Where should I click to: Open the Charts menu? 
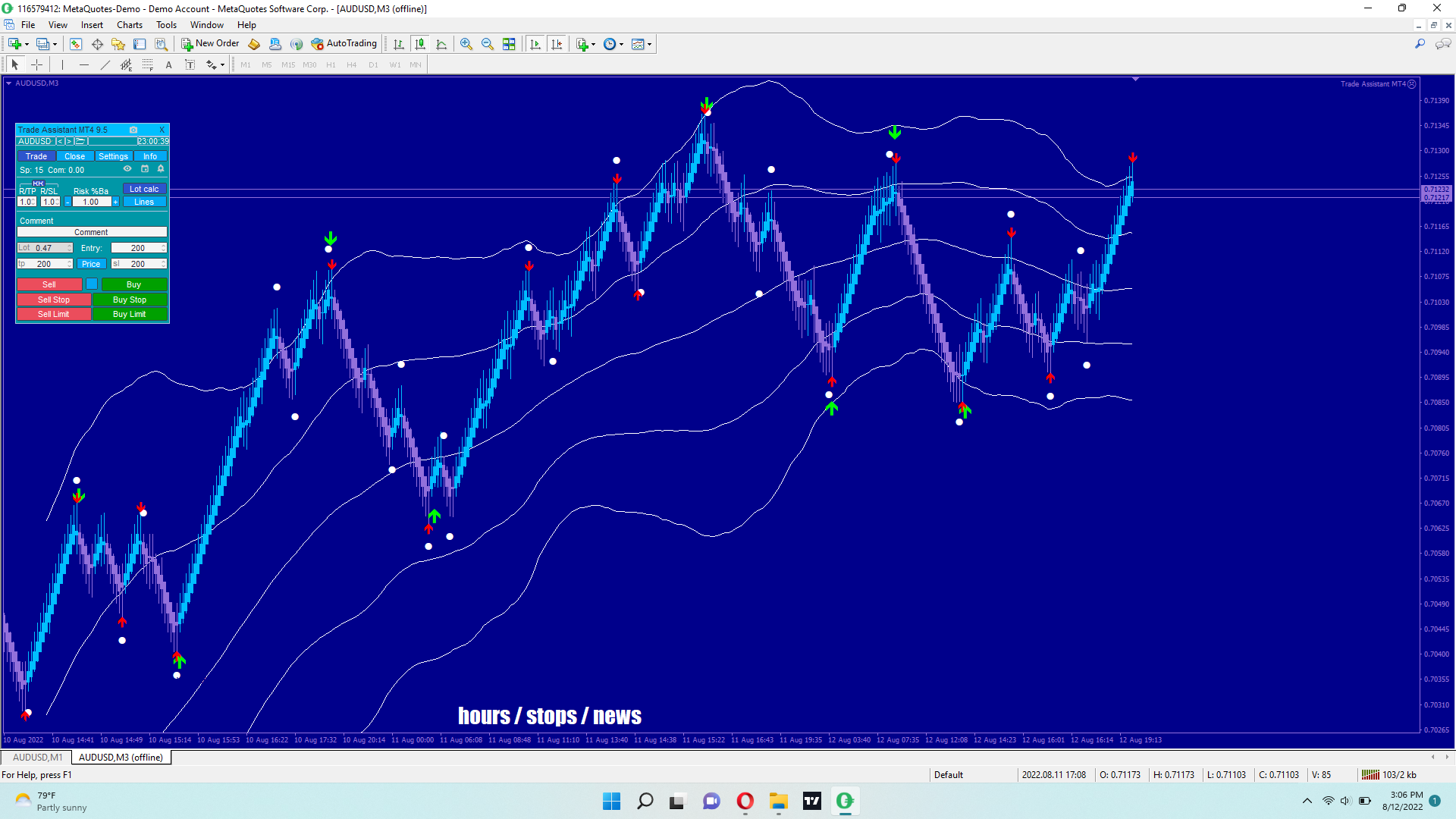click(x=129, y=25)
